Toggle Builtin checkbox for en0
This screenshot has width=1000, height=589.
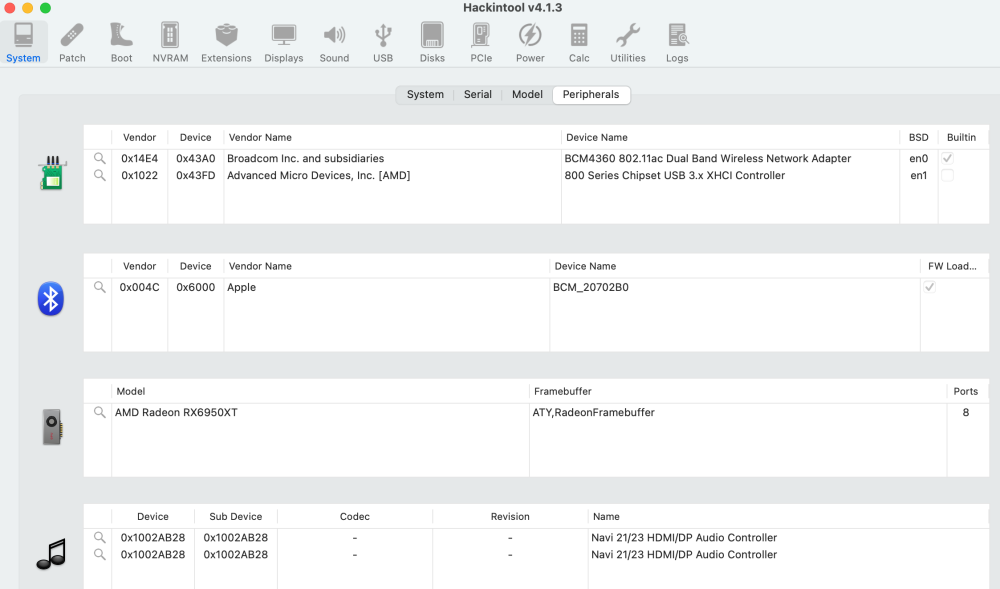947,158
